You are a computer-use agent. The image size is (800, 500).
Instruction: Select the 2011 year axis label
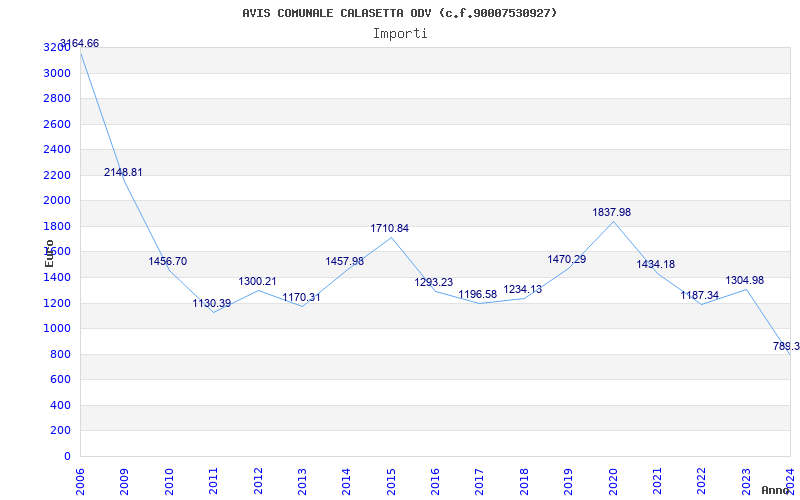pos(213,482)
